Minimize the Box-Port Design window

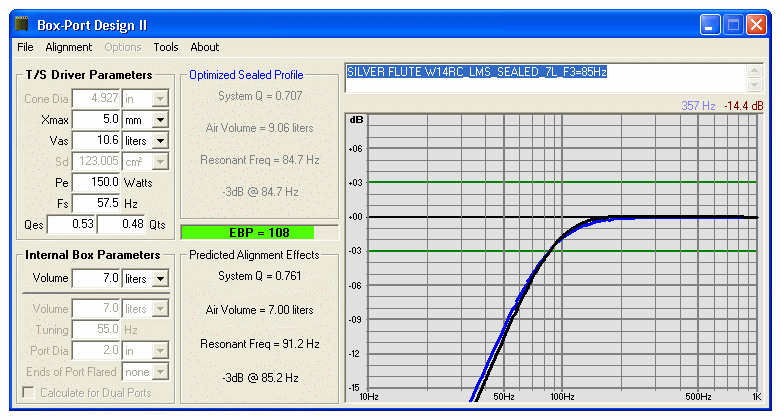click(710, 24)
